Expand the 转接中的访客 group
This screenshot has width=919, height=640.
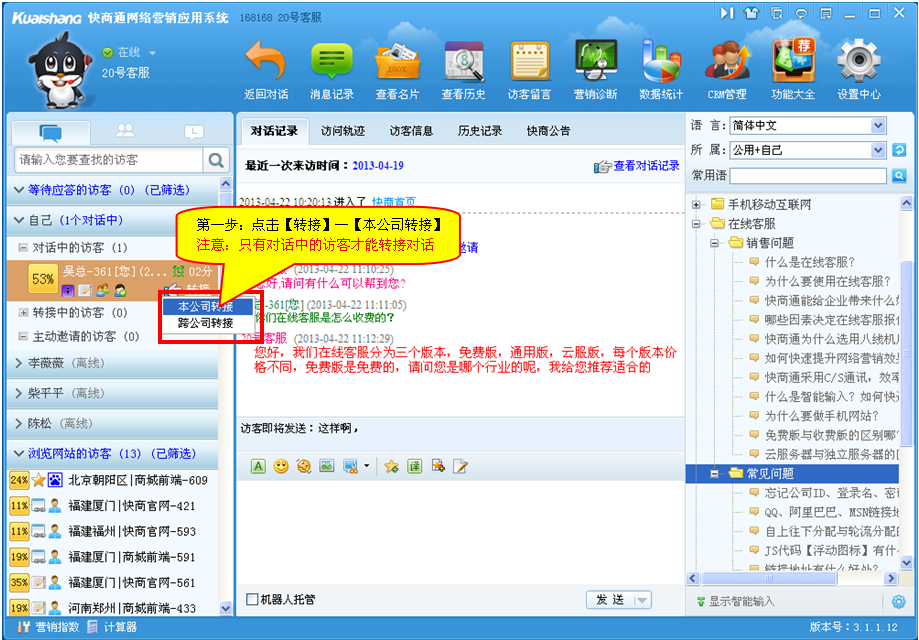[22, 312]
